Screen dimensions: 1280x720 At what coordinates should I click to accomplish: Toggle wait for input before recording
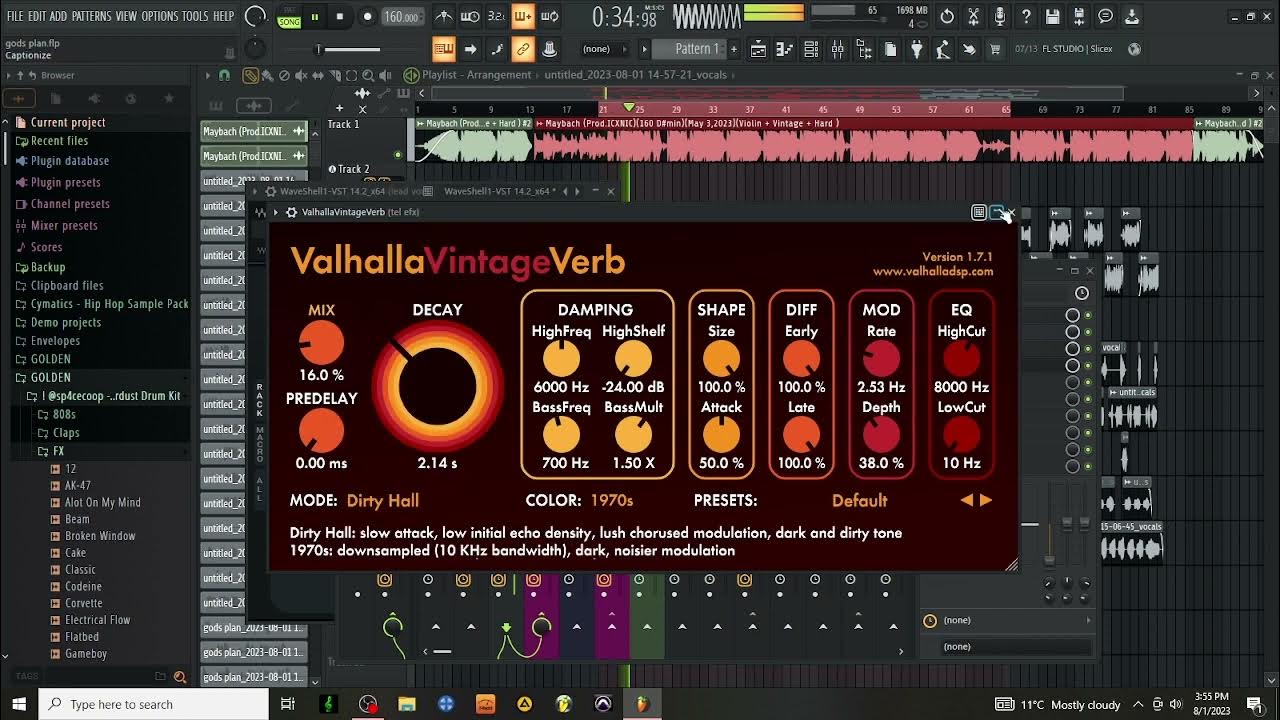tap(470, 16)
